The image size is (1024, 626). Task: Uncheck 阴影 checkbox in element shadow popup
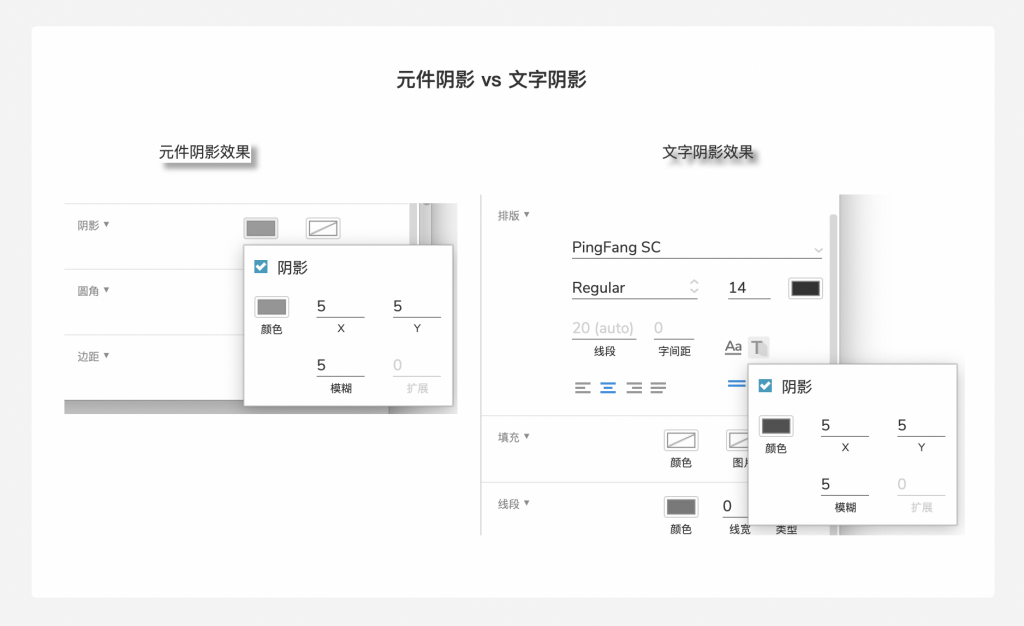tap(261, 267)
